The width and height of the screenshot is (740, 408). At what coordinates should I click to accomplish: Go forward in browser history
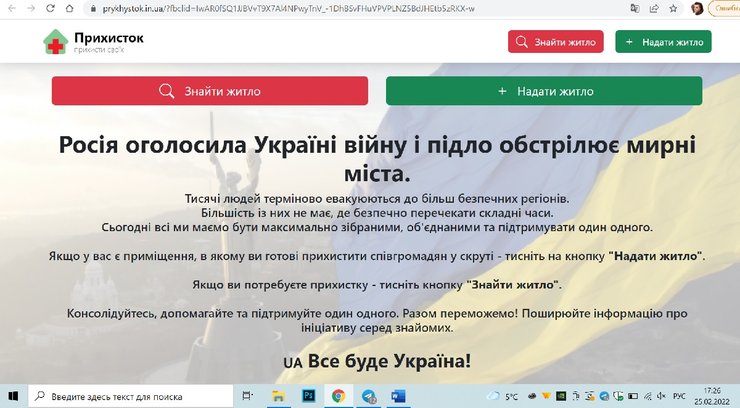coord(31,8)
